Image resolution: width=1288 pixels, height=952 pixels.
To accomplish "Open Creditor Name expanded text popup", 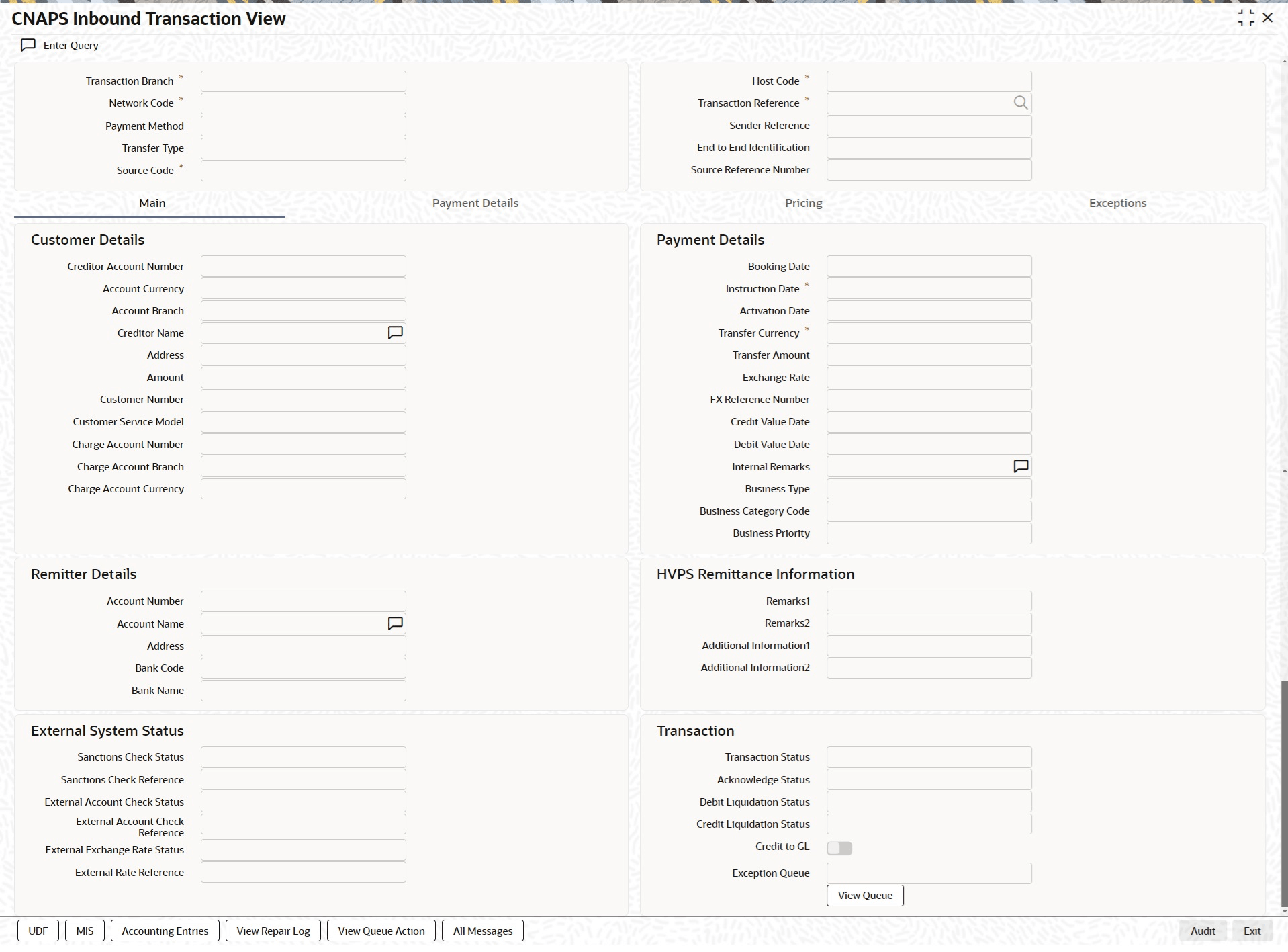I will [396, 333].
